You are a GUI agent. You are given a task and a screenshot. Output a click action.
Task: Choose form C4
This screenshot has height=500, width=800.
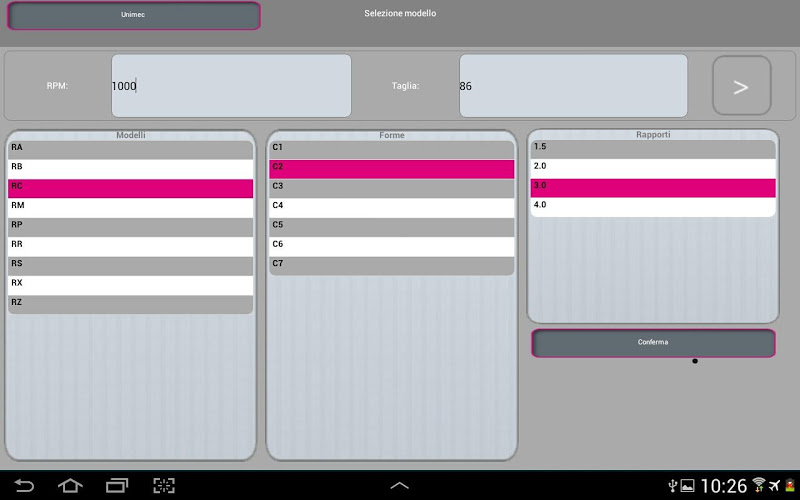(392, 208)
